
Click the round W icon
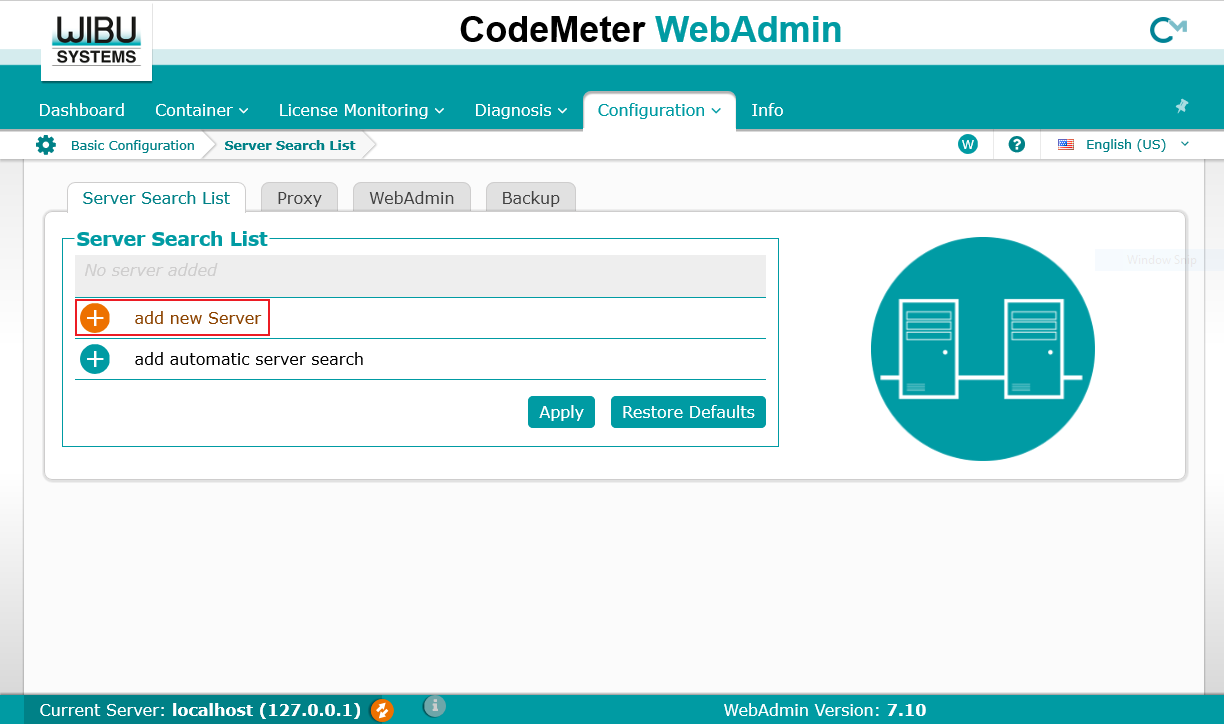tap(967, 144)
